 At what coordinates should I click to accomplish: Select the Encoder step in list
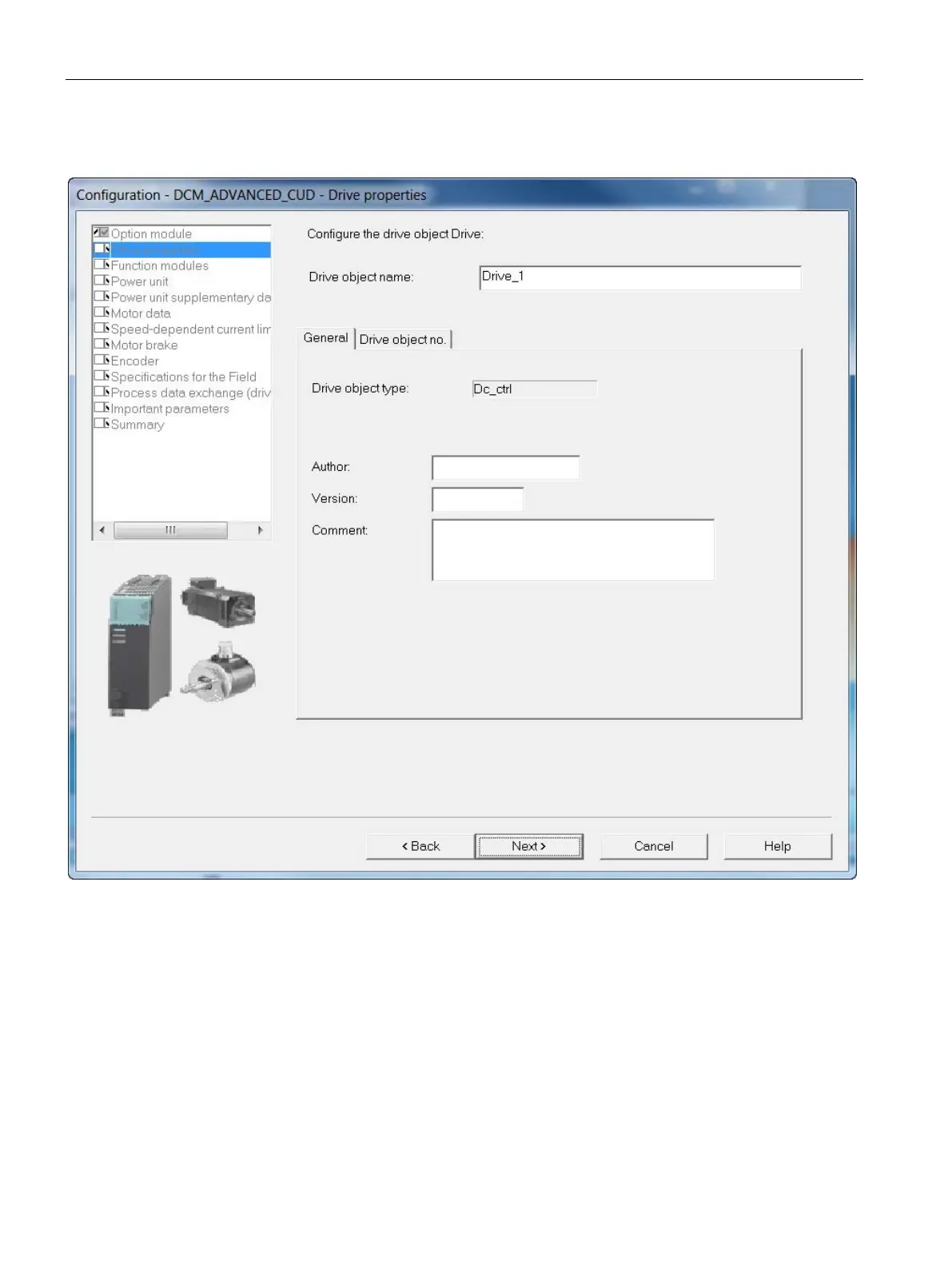point(134,361)
